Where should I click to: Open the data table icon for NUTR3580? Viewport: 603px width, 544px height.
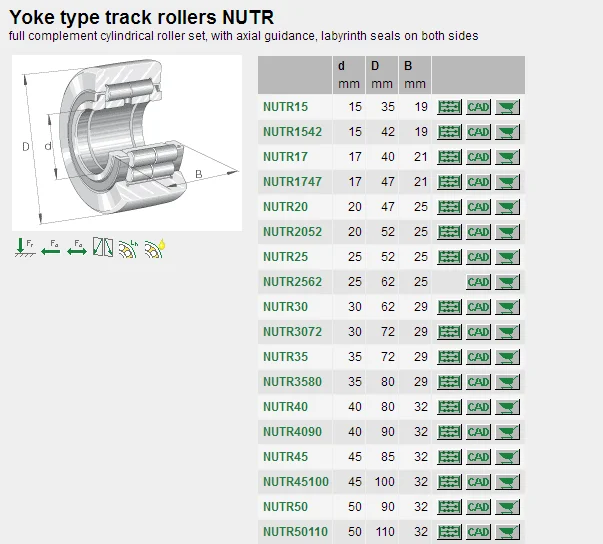pos(449,382)
